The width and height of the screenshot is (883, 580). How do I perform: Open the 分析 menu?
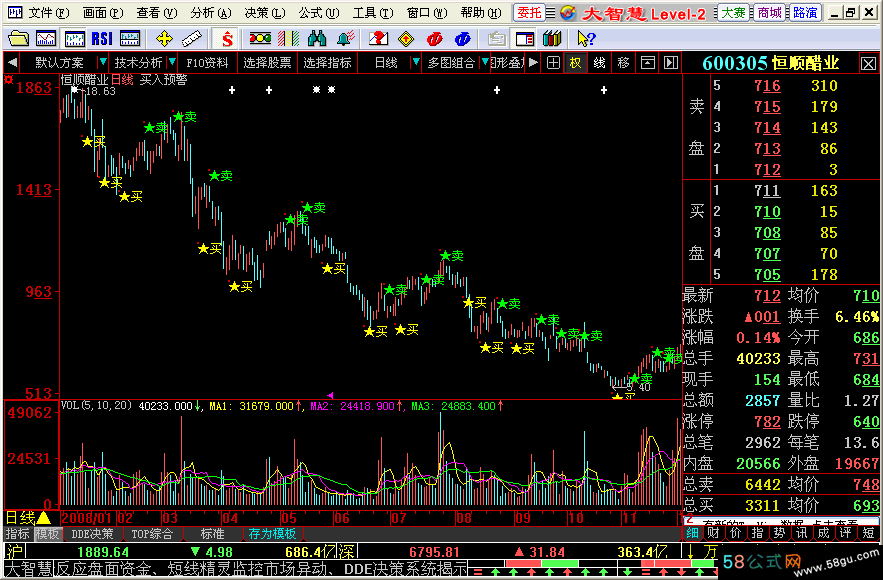[x=202, y=13]
